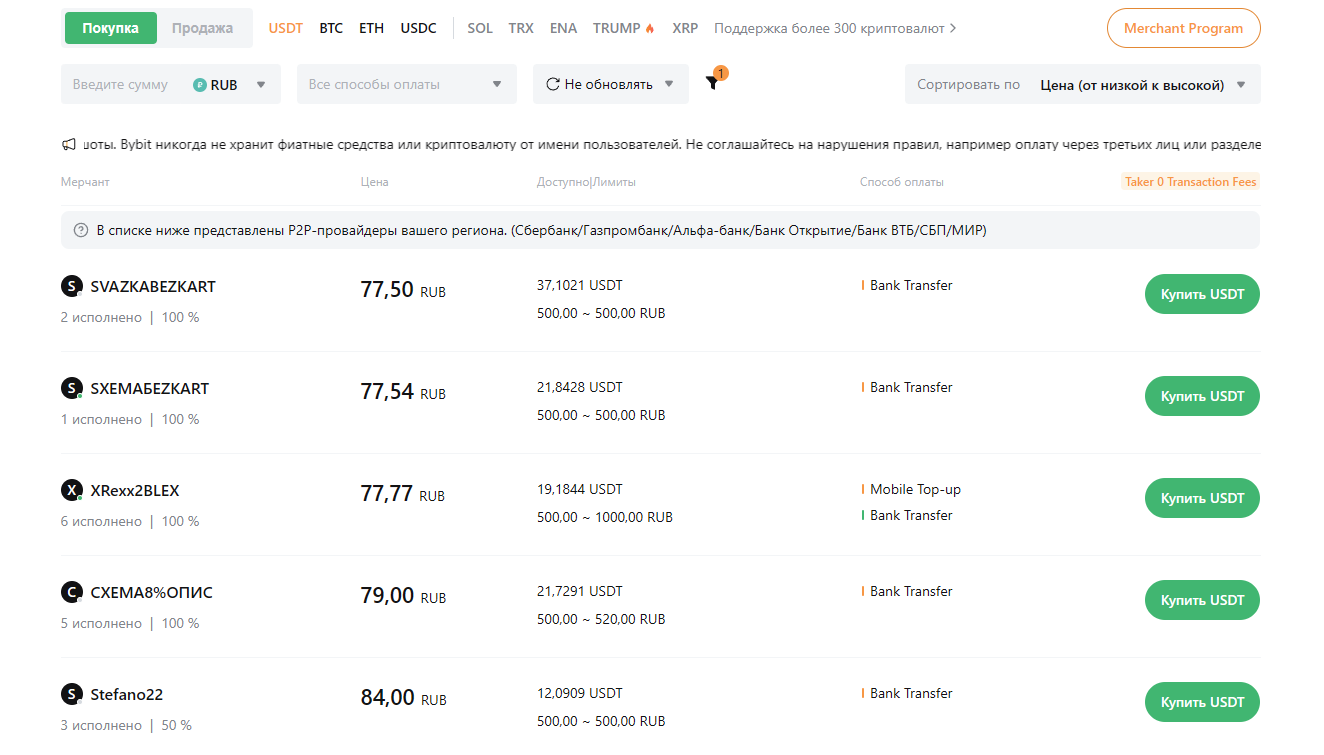Viewport: 1324px width, 755px height.
Task: Open Все способы оплаты dropdown
Action: click(407, 84)
